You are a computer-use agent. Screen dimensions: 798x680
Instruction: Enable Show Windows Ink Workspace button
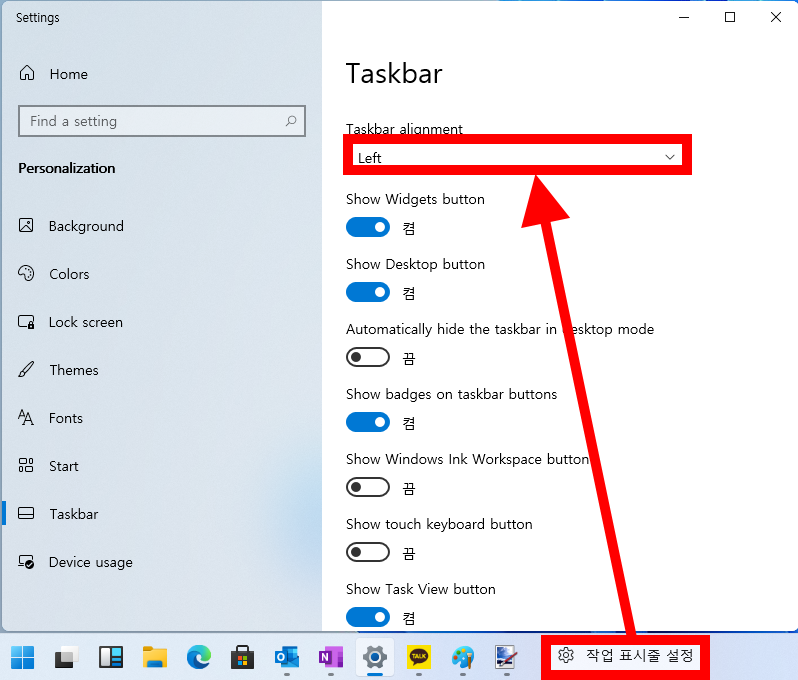[368, 487]
